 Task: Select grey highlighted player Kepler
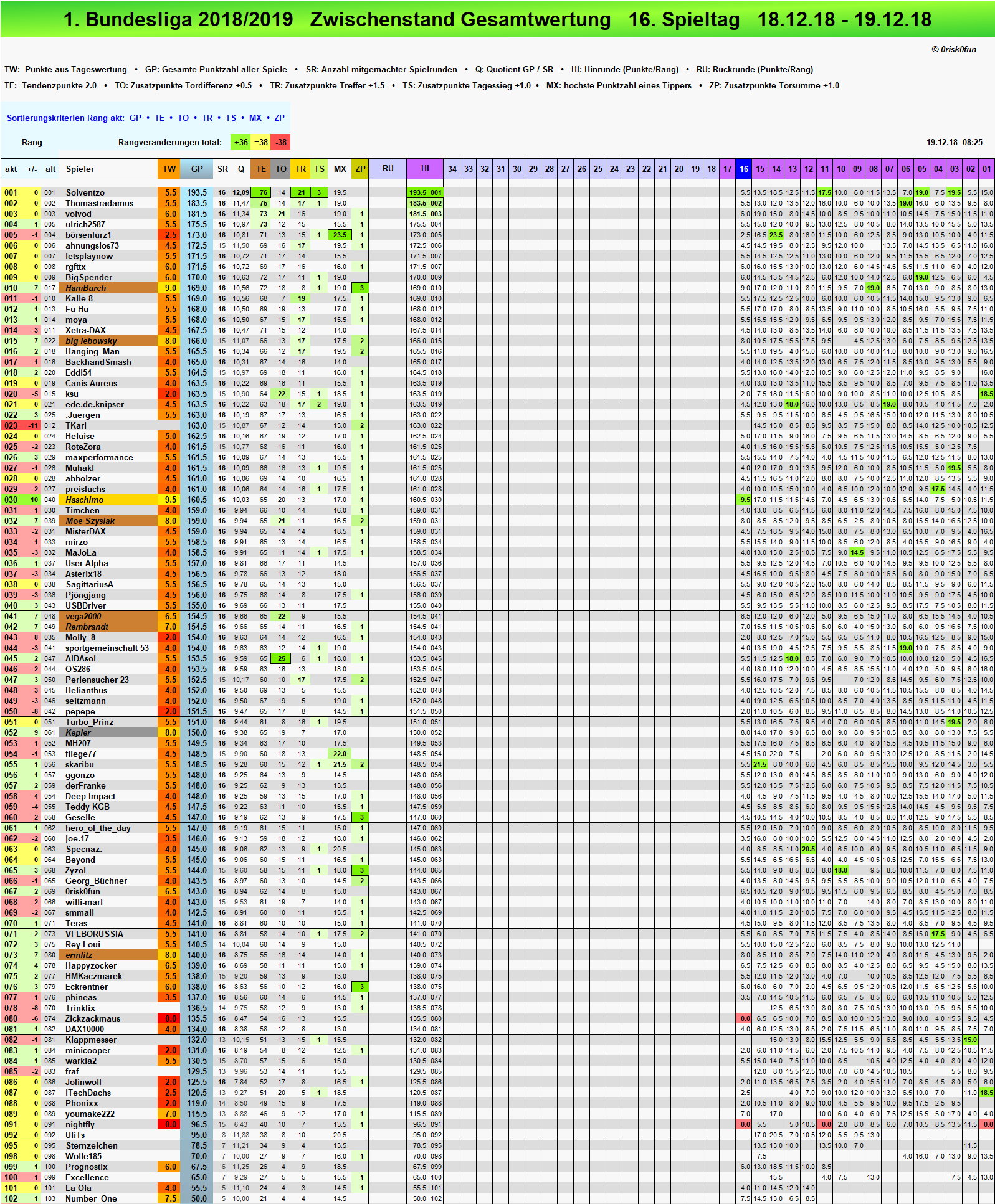tap(79, 732)
